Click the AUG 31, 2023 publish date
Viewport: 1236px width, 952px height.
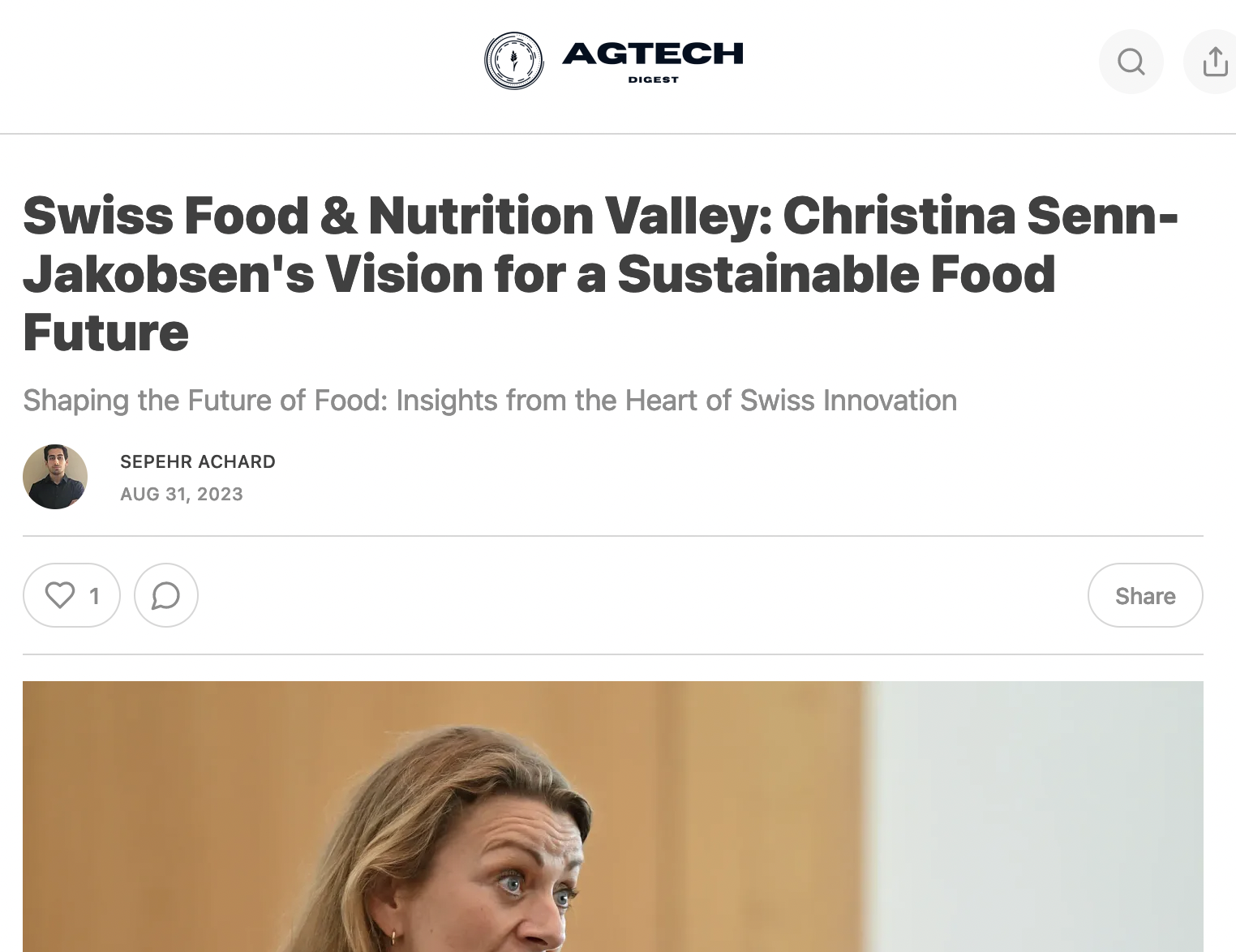click(182, 494)
